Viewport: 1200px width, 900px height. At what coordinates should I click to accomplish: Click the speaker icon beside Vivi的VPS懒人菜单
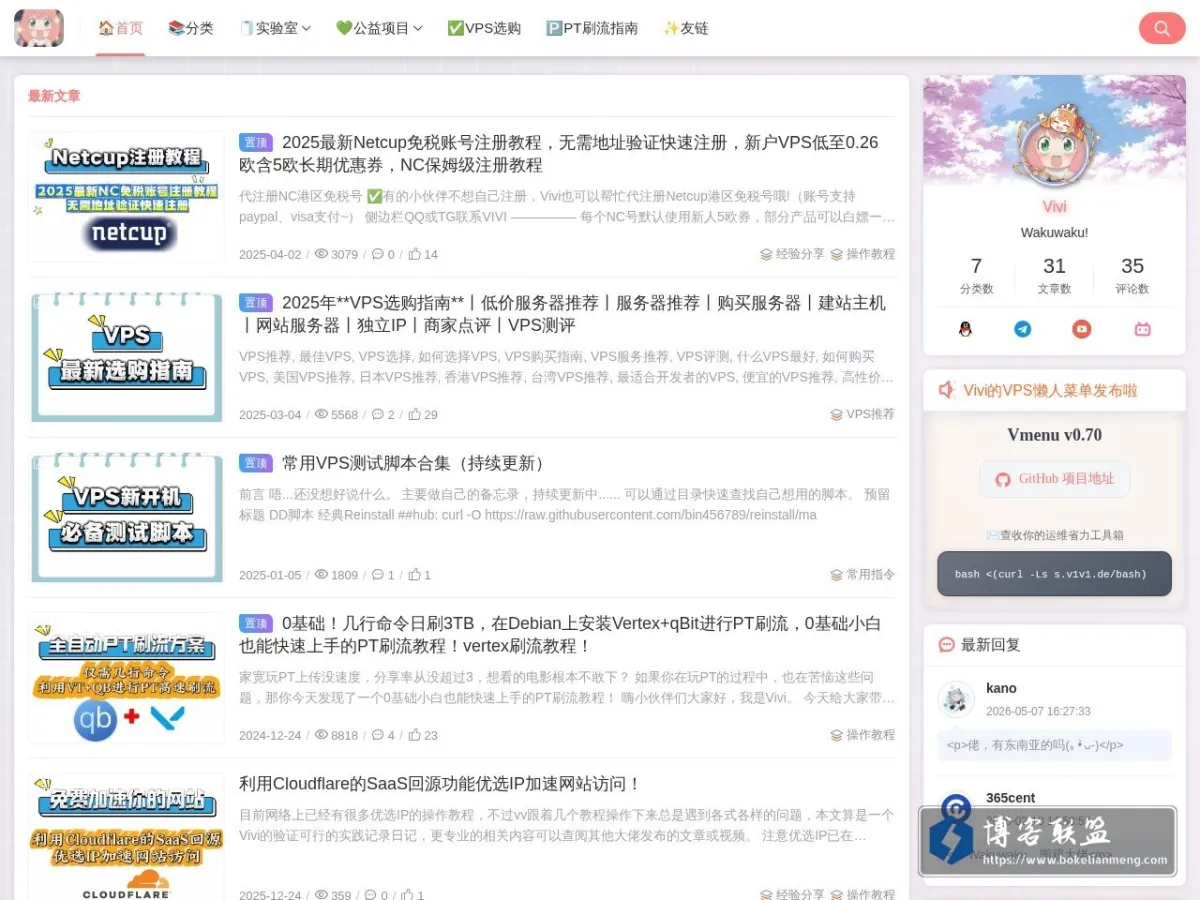(x=946, y=390)
